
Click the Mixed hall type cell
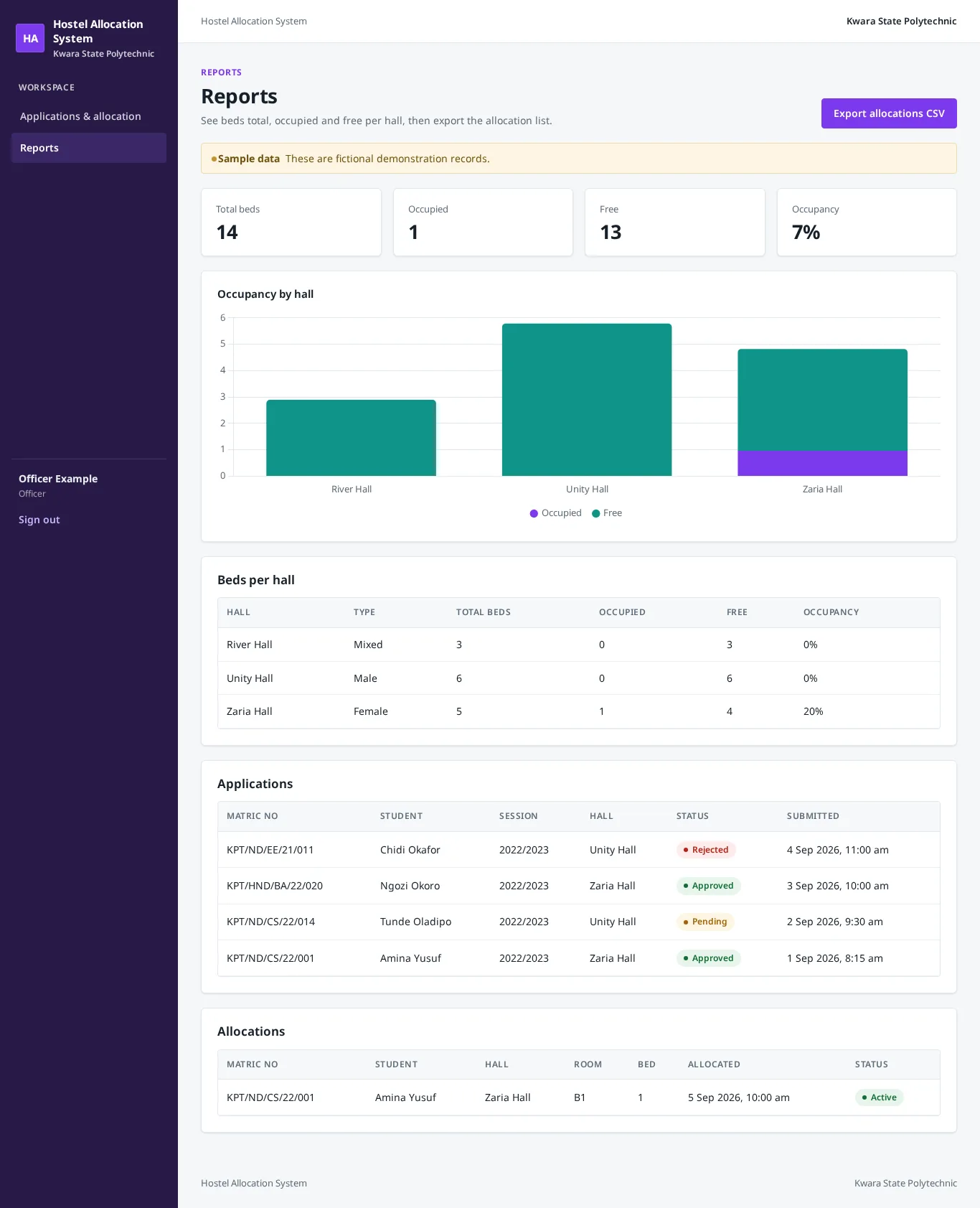point(368,645)
